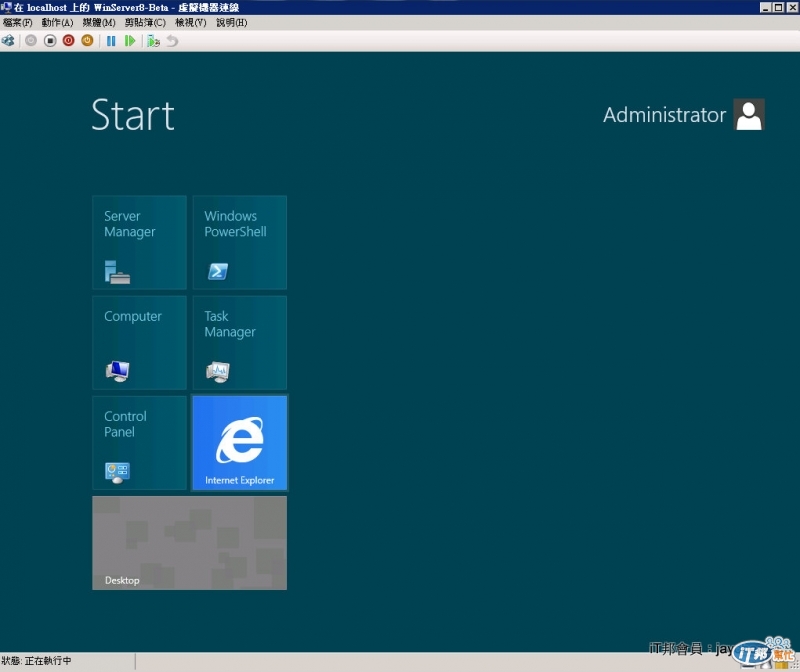
Task: Click the VM connection title bar icon
Action: tap(6, 7)
